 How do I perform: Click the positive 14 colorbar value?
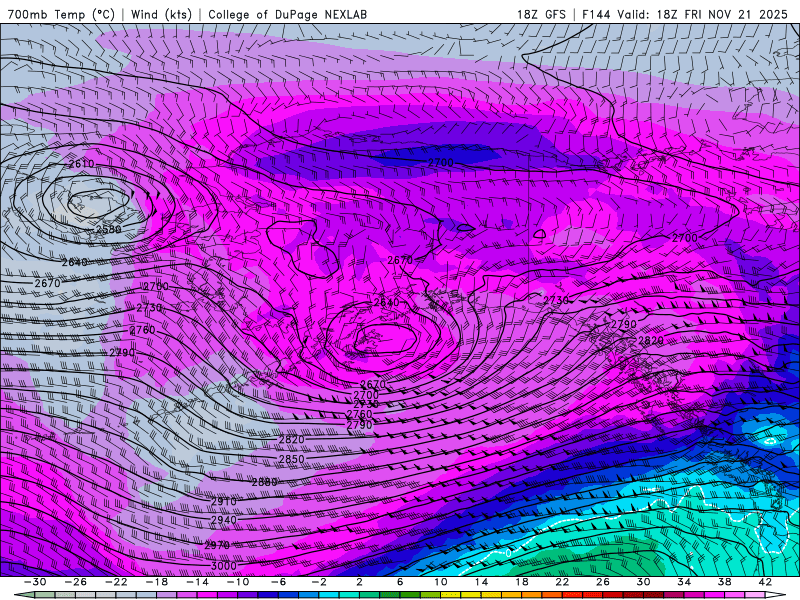481,582
